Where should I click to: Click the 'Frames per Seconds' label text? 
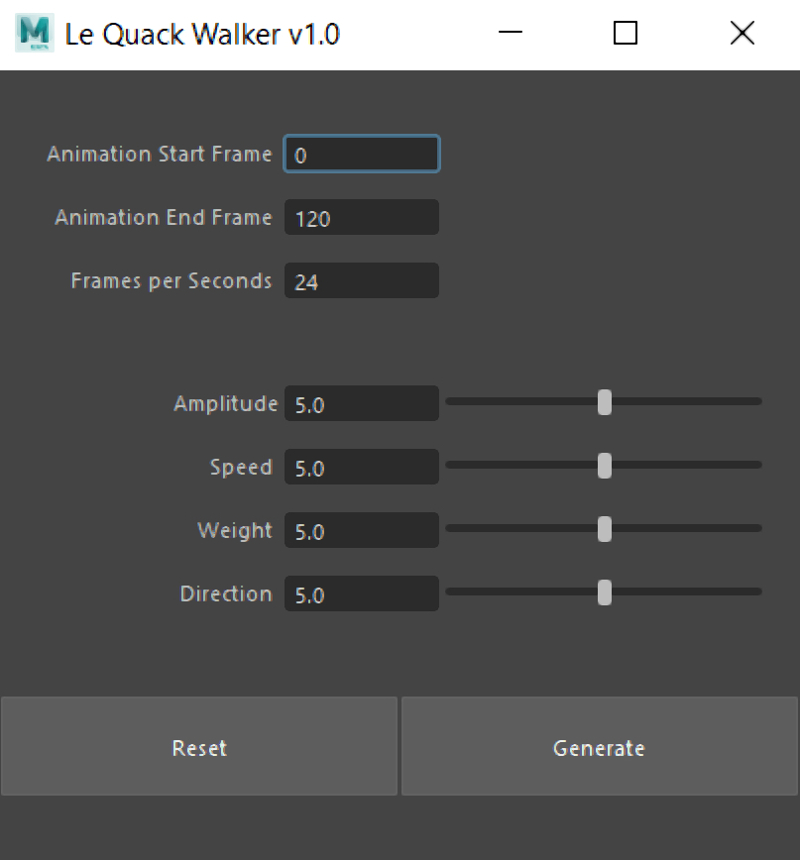[171, 281]
